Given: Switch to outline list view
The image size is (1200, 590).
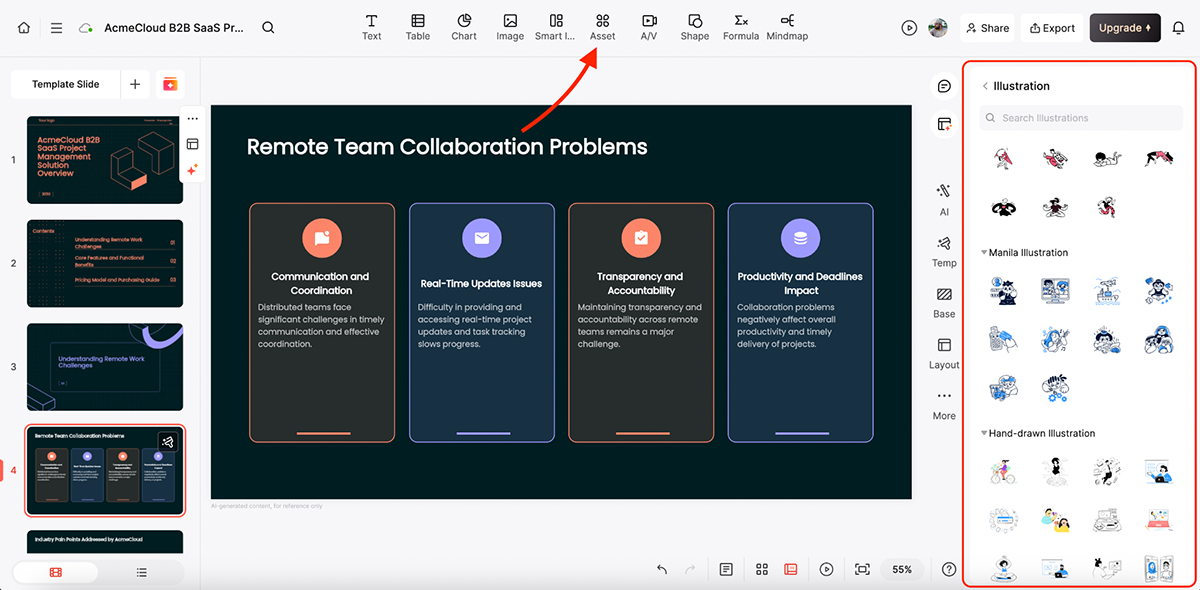Looking at the screenshot, I should (141, 572).
